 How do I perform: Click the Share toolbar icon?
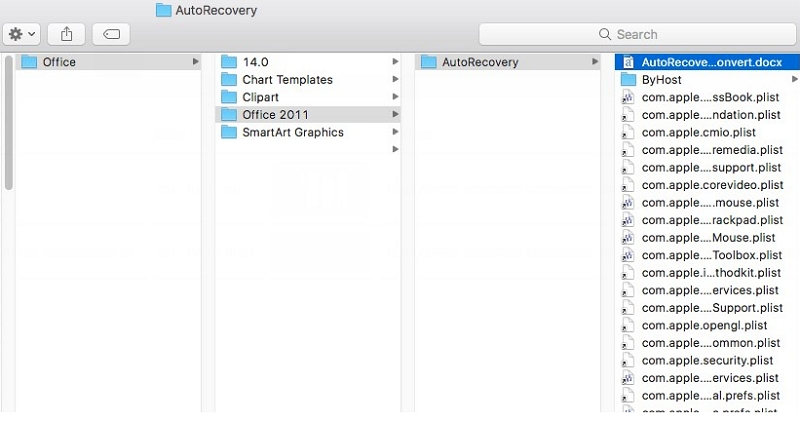point(67,34)
